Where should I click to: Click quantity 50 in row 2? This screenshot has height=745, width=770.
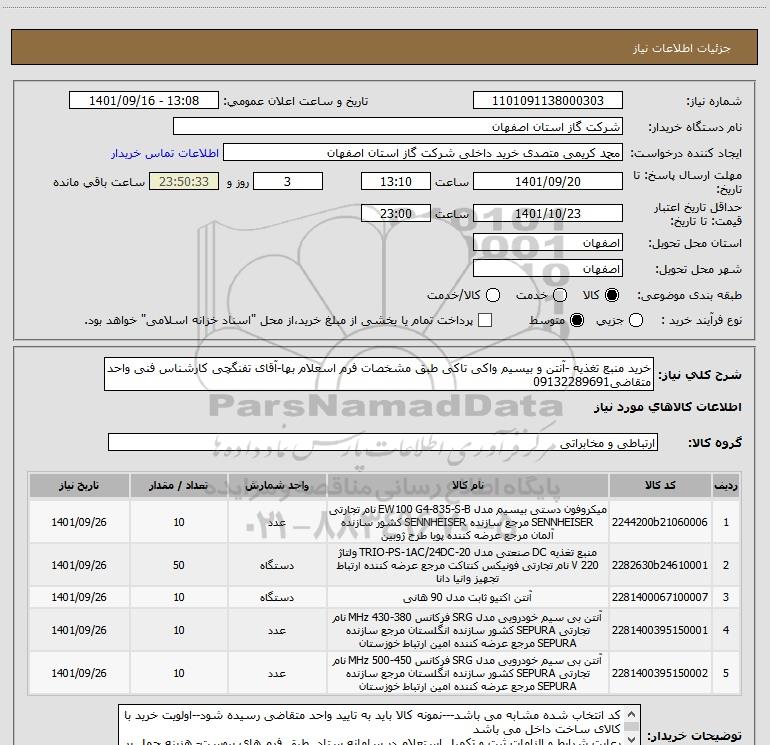(178, 565)
